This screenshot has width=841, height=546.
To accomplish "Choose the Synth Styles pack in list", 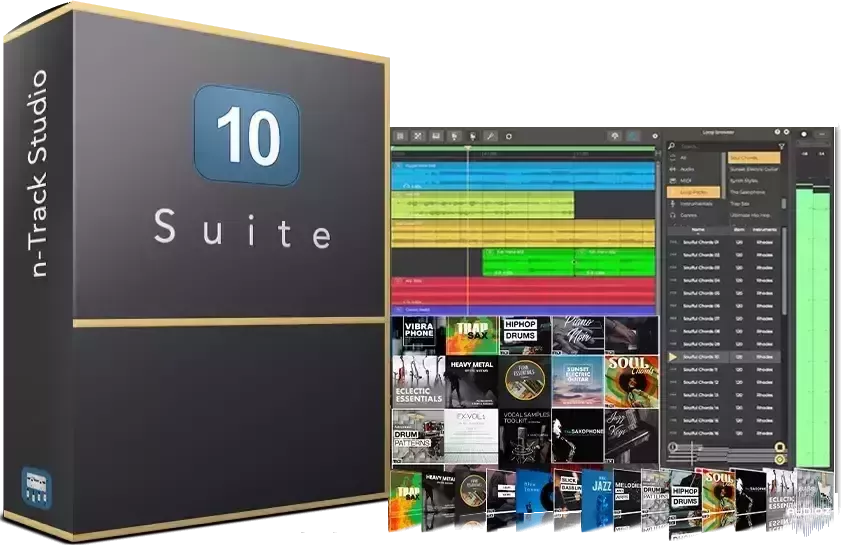I will pyautogui.click(x=754, y=181).
